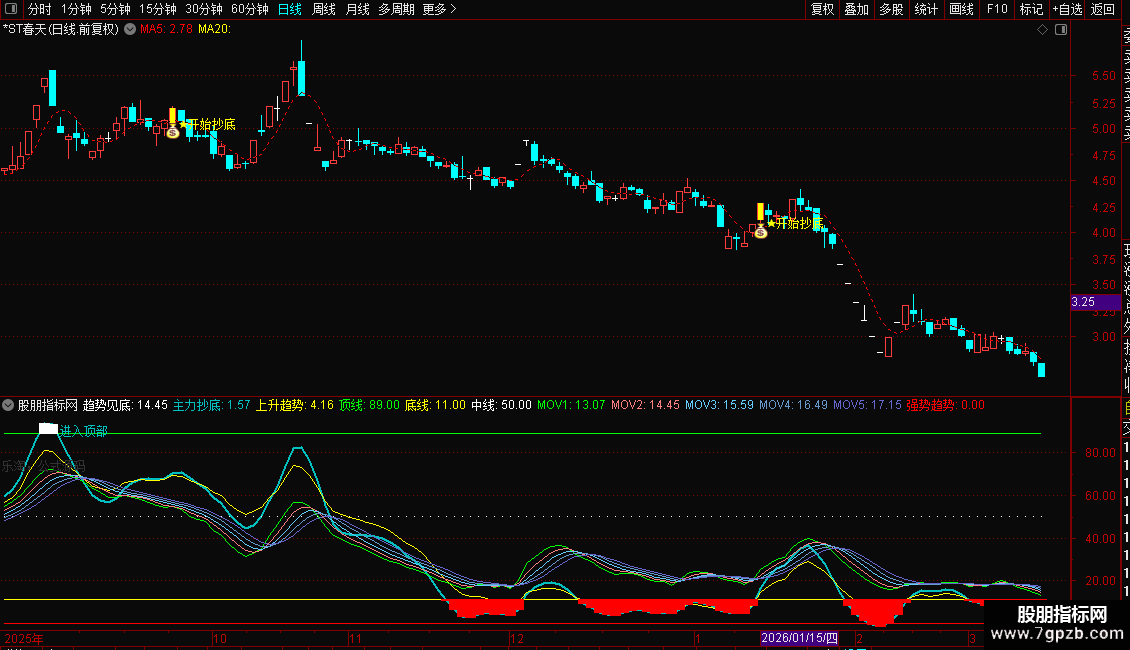Click the MOV5: 17.15 readout

(867, 405)
